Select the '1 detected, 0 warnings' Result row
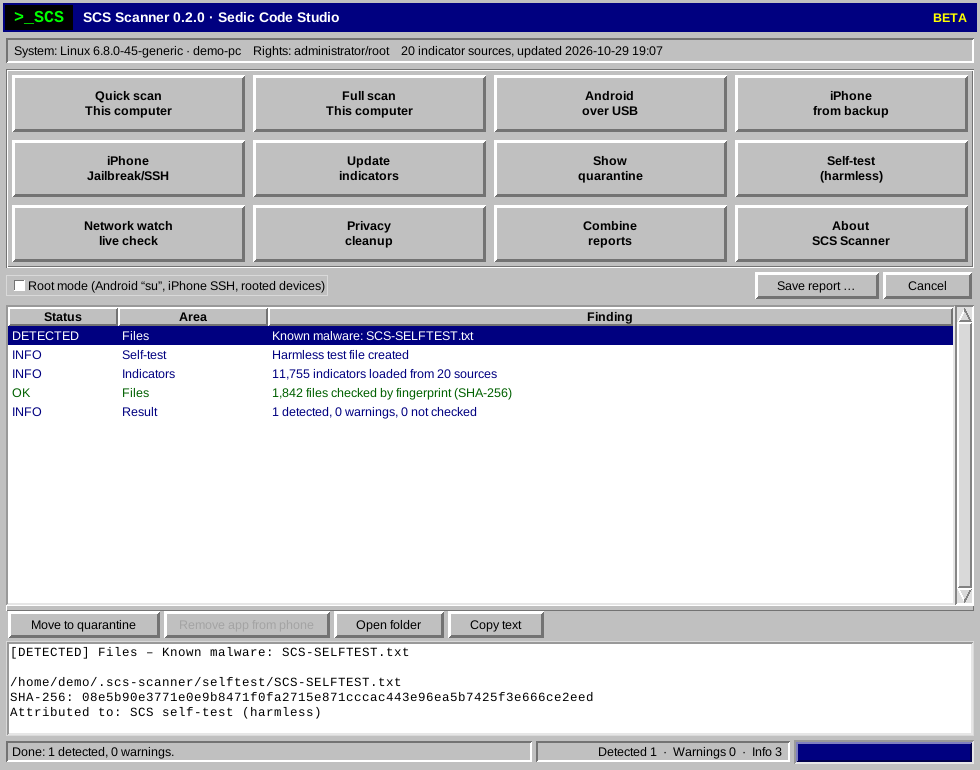This screenshot has width=980, height=770. coord(480,412)
